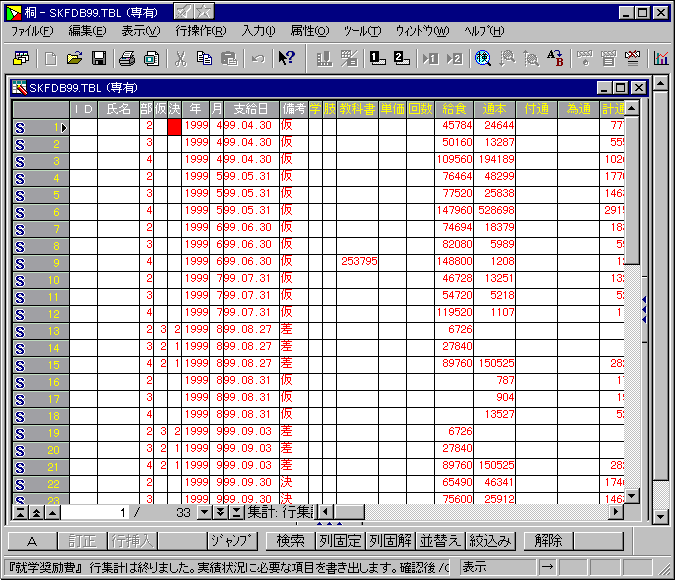Open the ファイル(F) menu
The height and width of the screenshot is (580, 675).
click(x=32, y=31)
